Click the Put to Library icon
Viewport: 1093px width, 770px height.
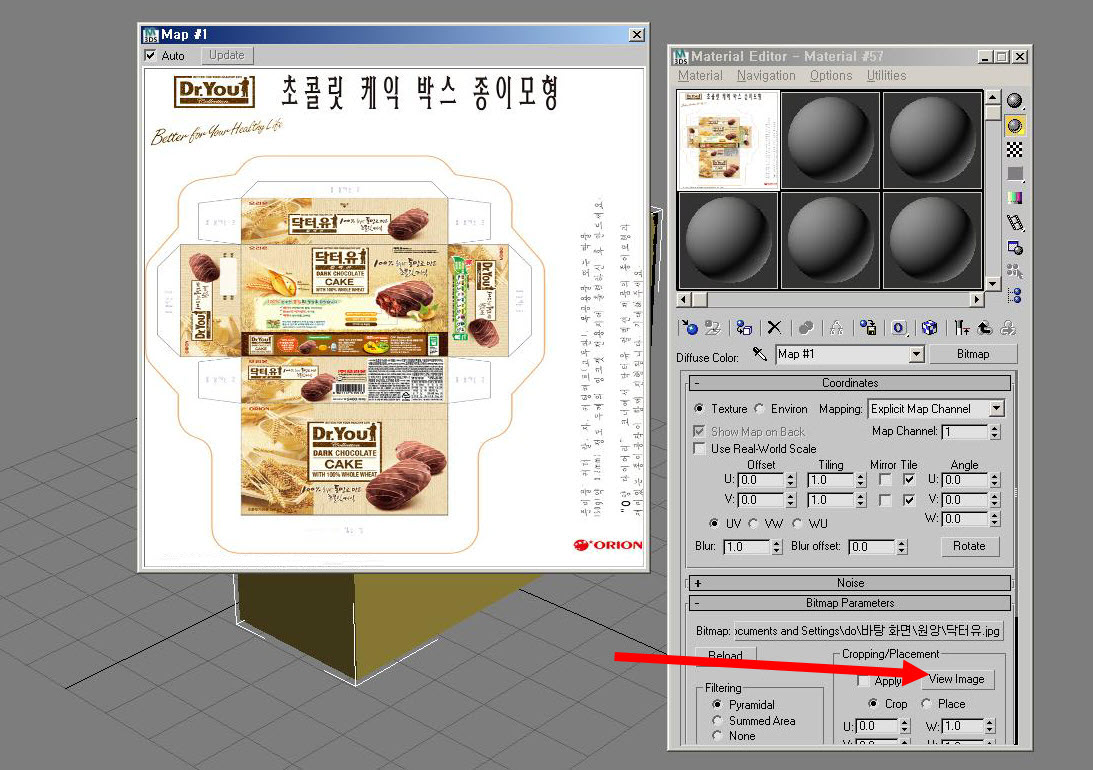(868, 328)
